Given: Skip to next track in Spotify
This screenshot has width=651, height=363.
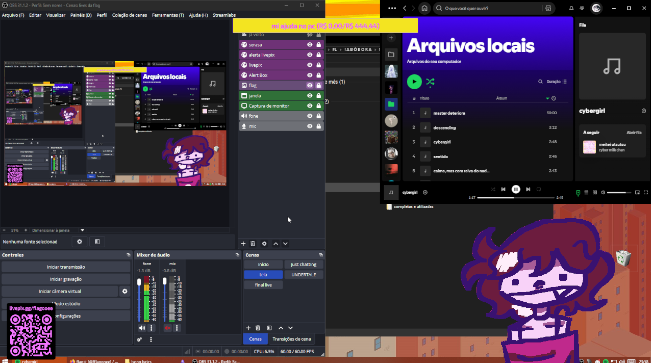Looking at the screenshot, I should 528,189.
